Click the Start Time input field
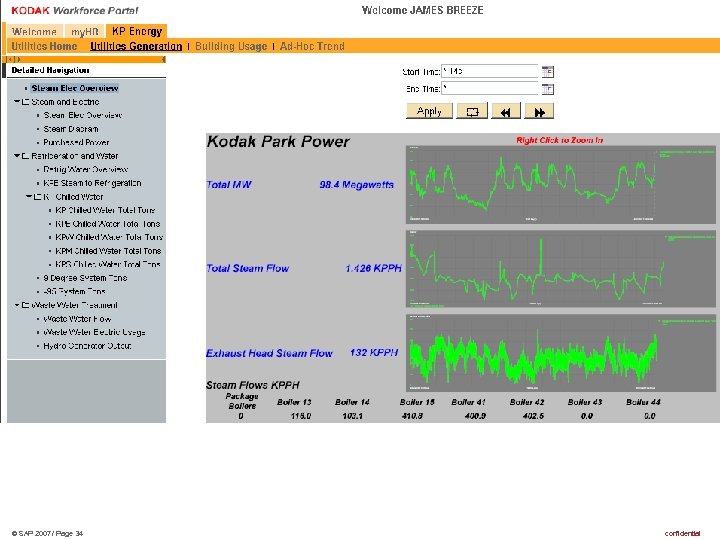This screenshot has width=720, height=540. point(489,71)
